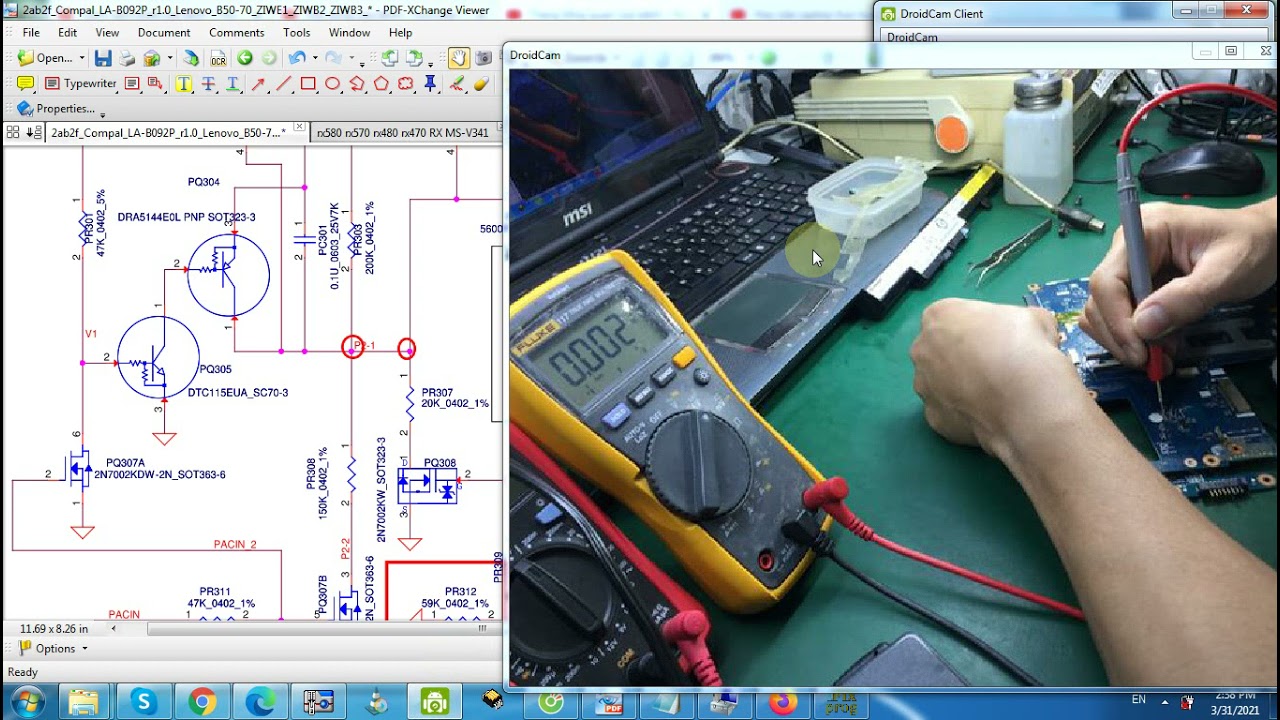The image size is (1280, 720).
Task: Select the Pencil freehand tool
Action: (x=457, y=83)
